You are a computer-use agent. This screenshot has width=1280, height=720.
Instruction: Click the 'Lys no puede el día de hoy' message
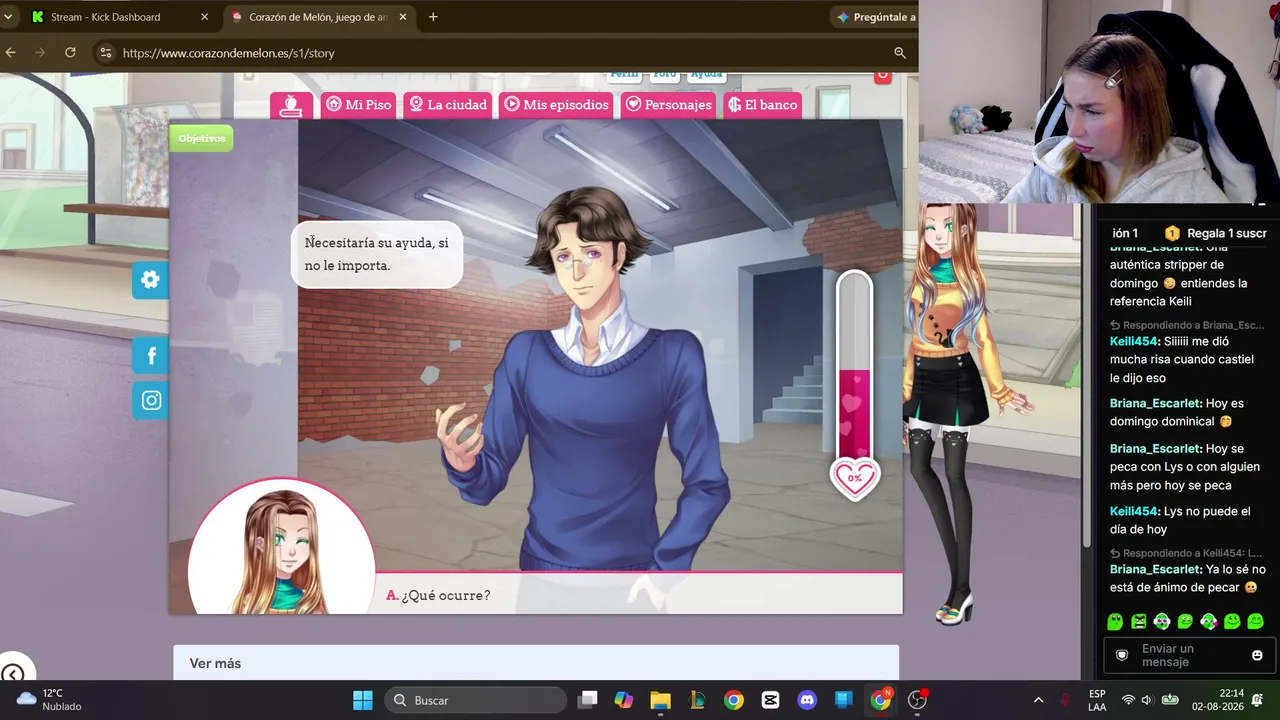point(1180,520)
